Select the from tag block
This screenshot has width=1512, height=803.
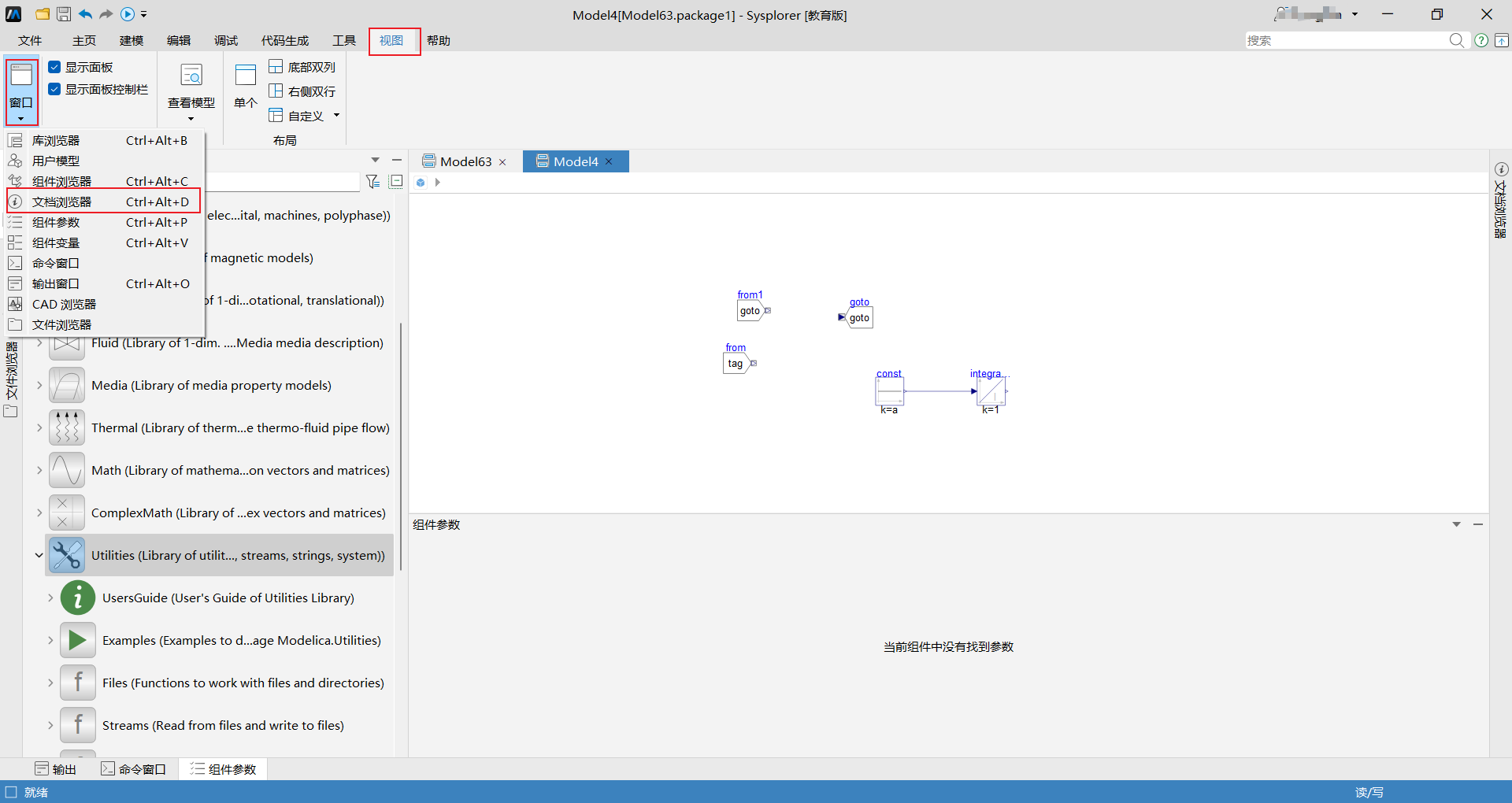click(x=738, y=363)
